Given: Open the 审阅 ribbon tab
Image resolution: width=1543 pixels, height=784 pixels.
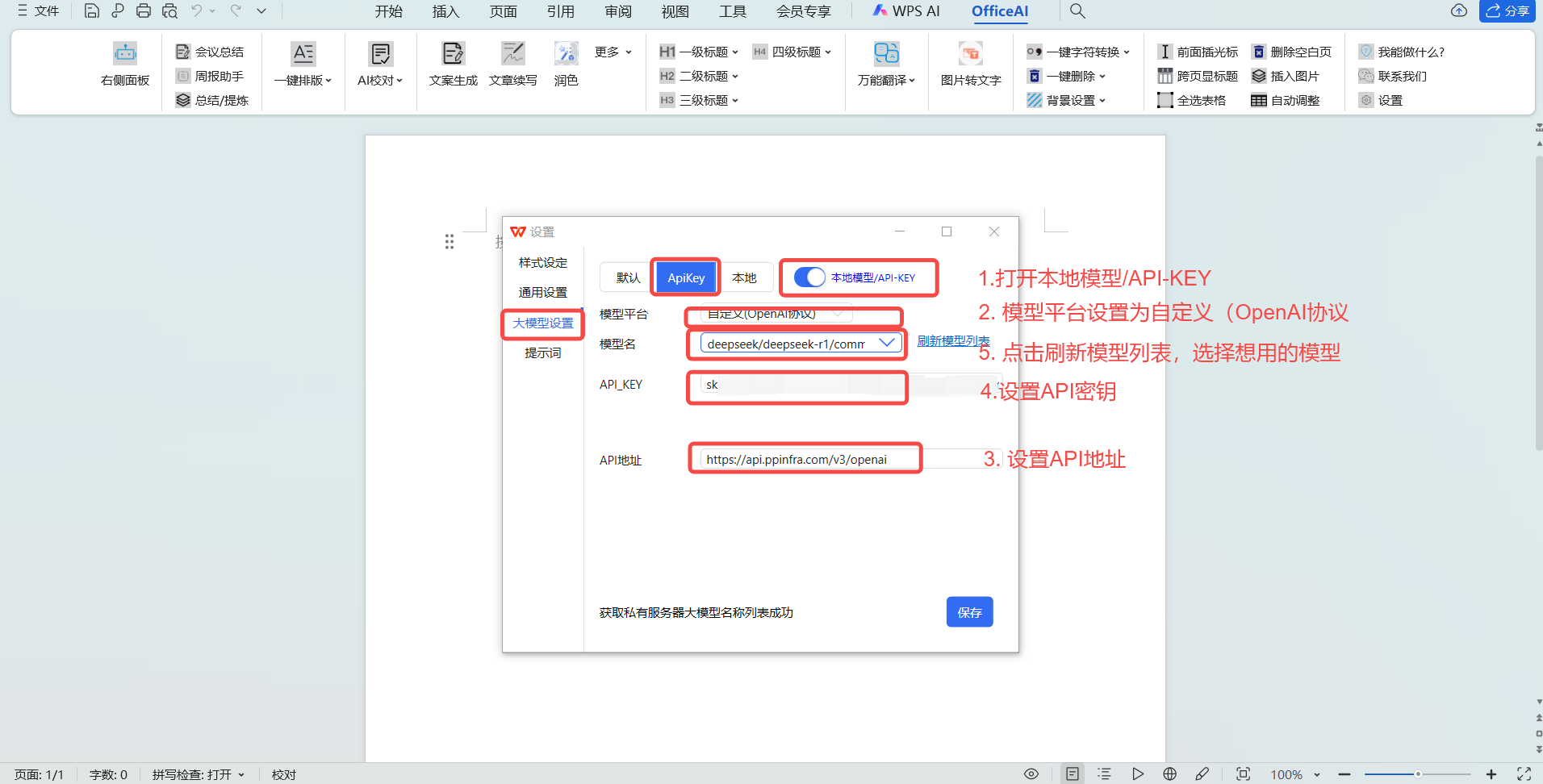Looking at the screenshot, I should point(618,11).
